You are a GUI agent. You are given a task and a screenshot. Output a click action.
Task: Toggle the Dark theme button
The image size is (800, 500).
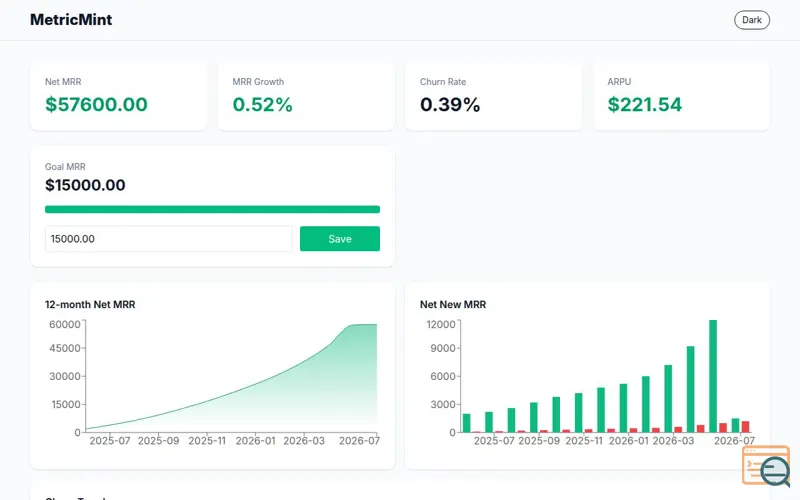(x=752, y=20)
